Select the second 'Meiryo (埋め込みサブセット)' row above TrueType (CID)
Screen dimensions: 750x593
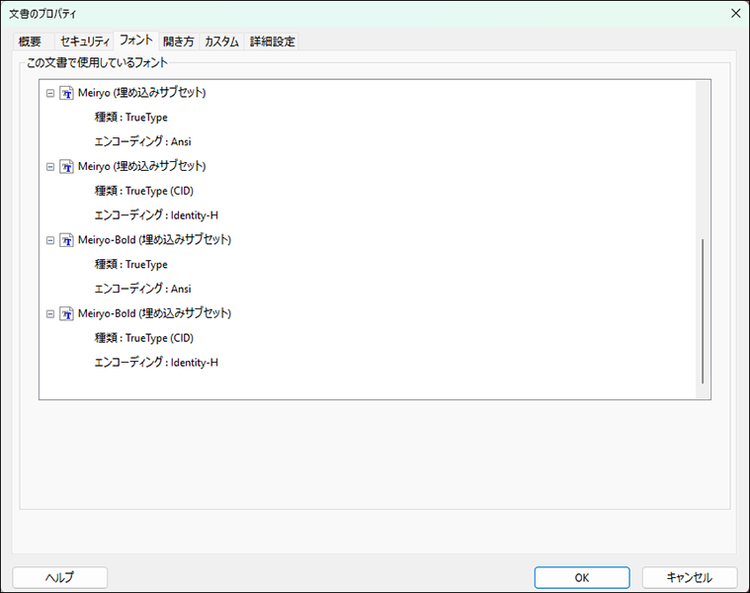tap(142, 166)
